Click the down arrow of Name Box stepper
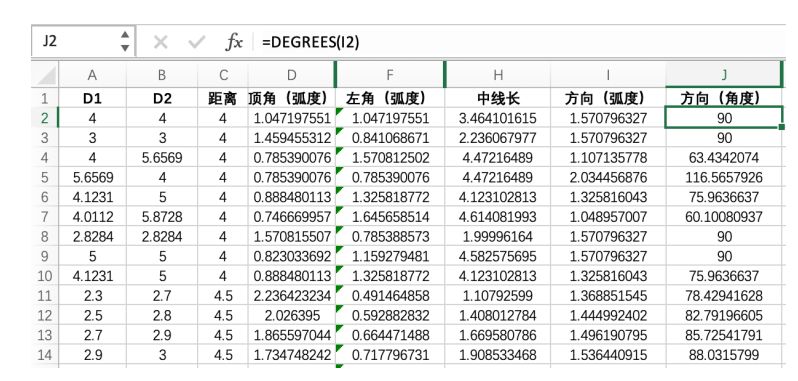Viewport: 798px width, 381px height. 125,48
